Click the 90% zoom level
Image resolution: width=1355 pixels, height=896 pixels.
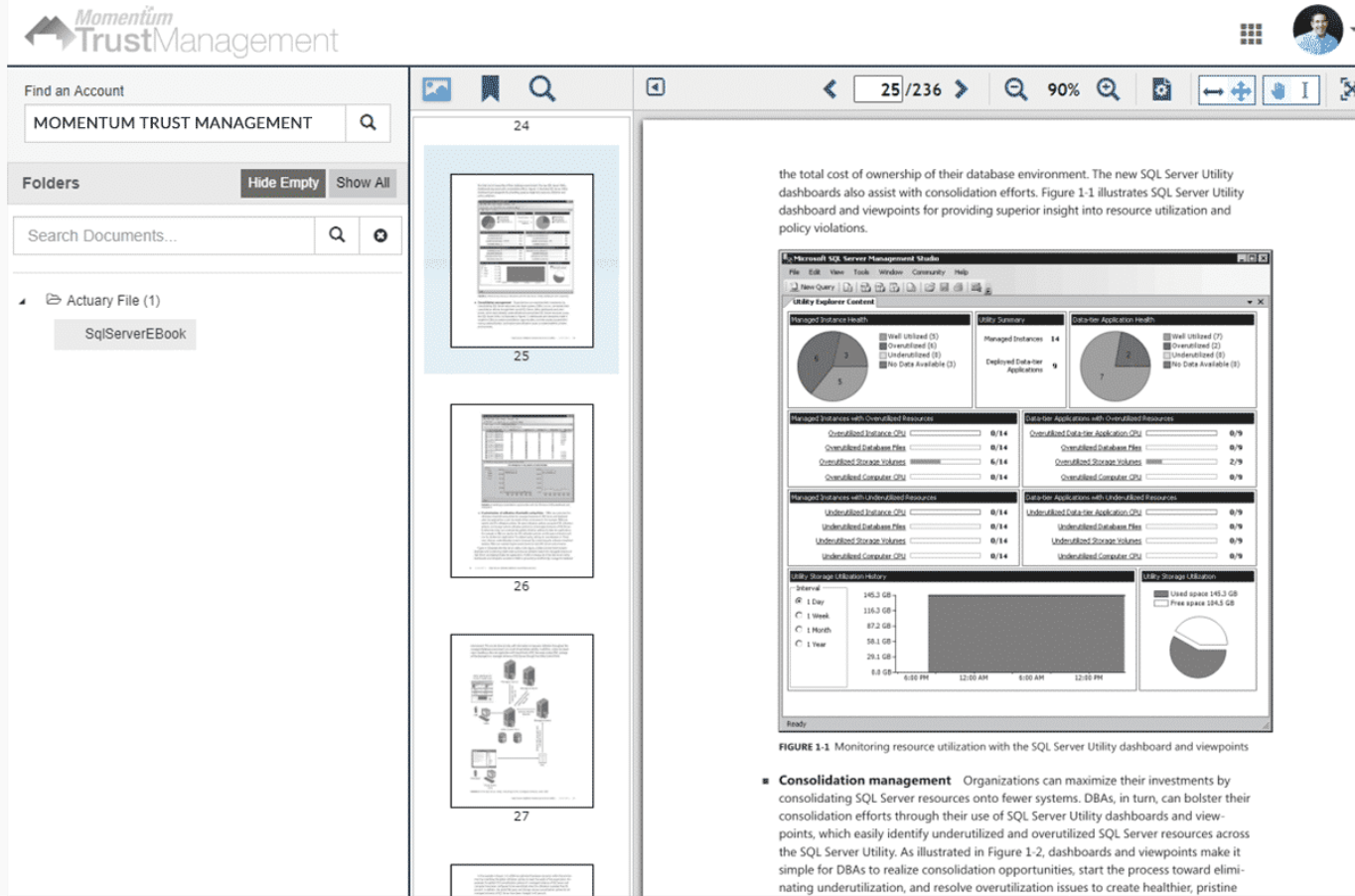click(x=1063, y=89)
